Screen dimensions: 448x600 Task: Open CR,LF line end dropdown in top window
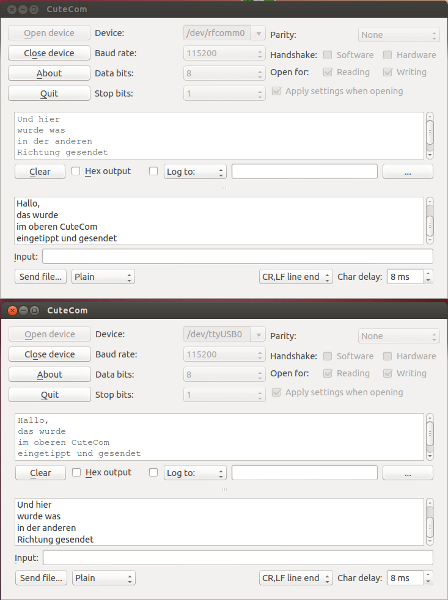coord(295,277)
